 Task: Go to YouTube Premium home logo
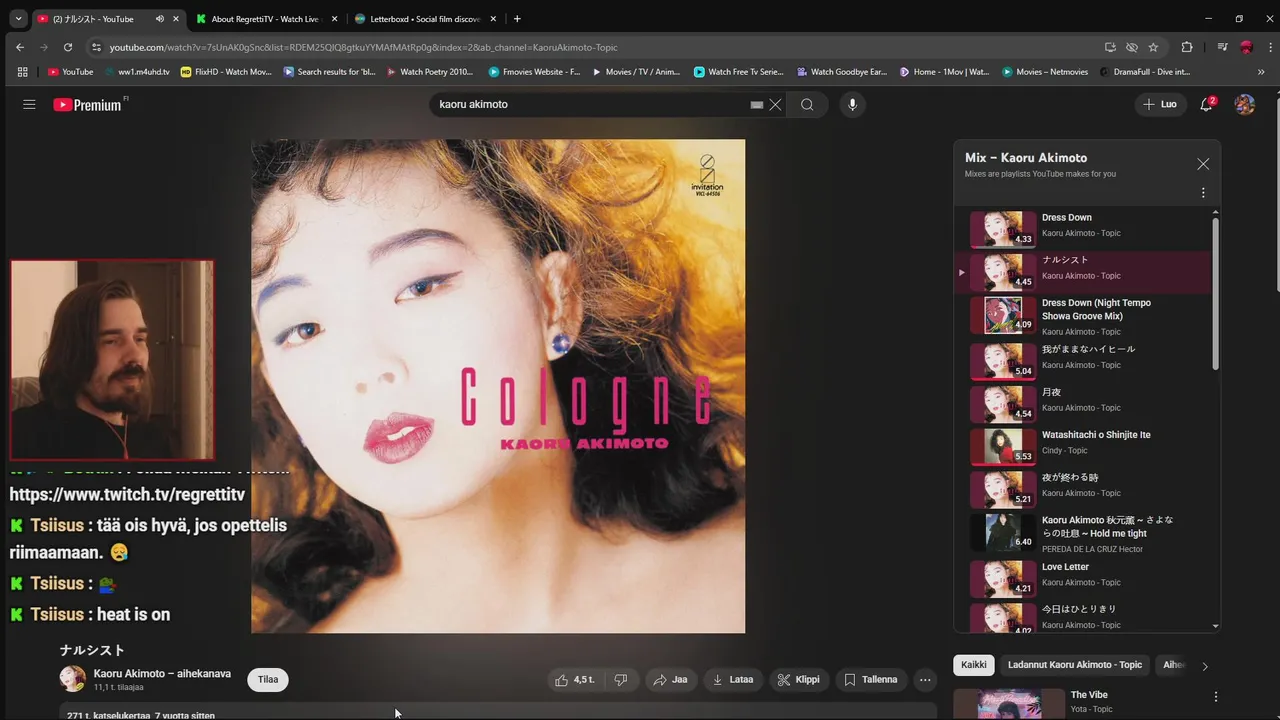(x=90, y=104)
